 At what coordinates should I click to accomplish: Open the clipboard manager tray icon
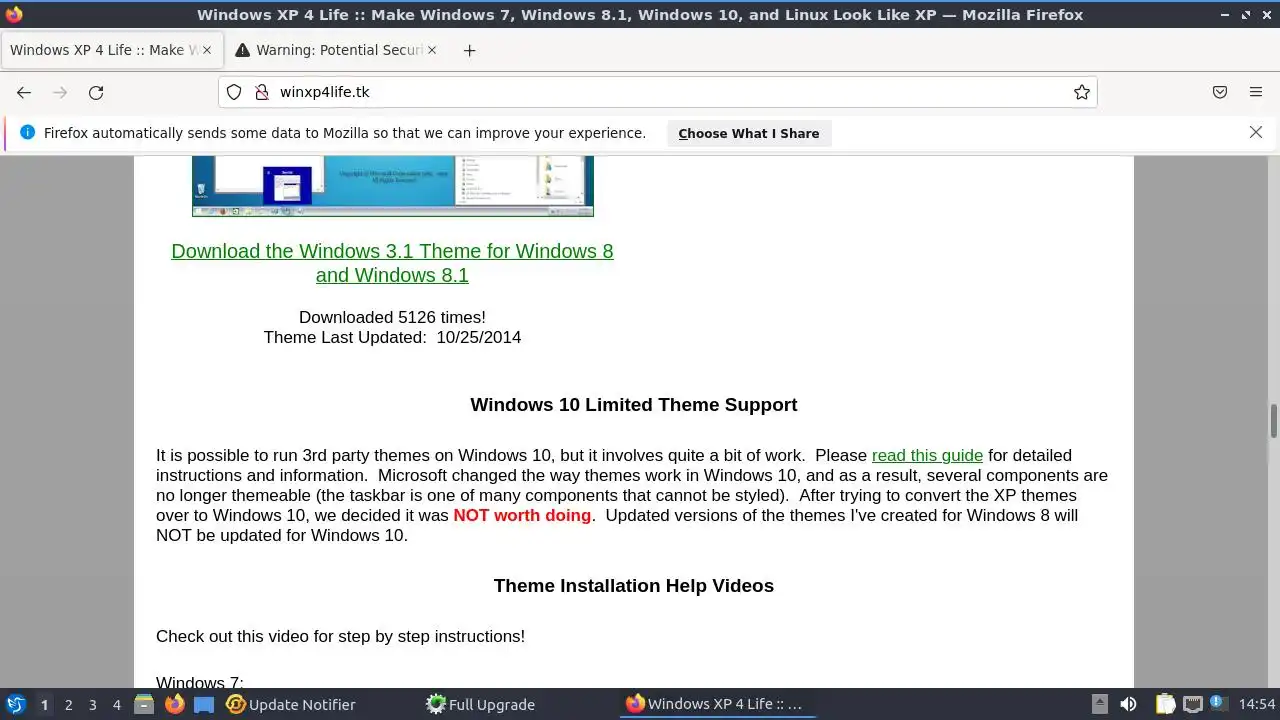click(1165, 704)
